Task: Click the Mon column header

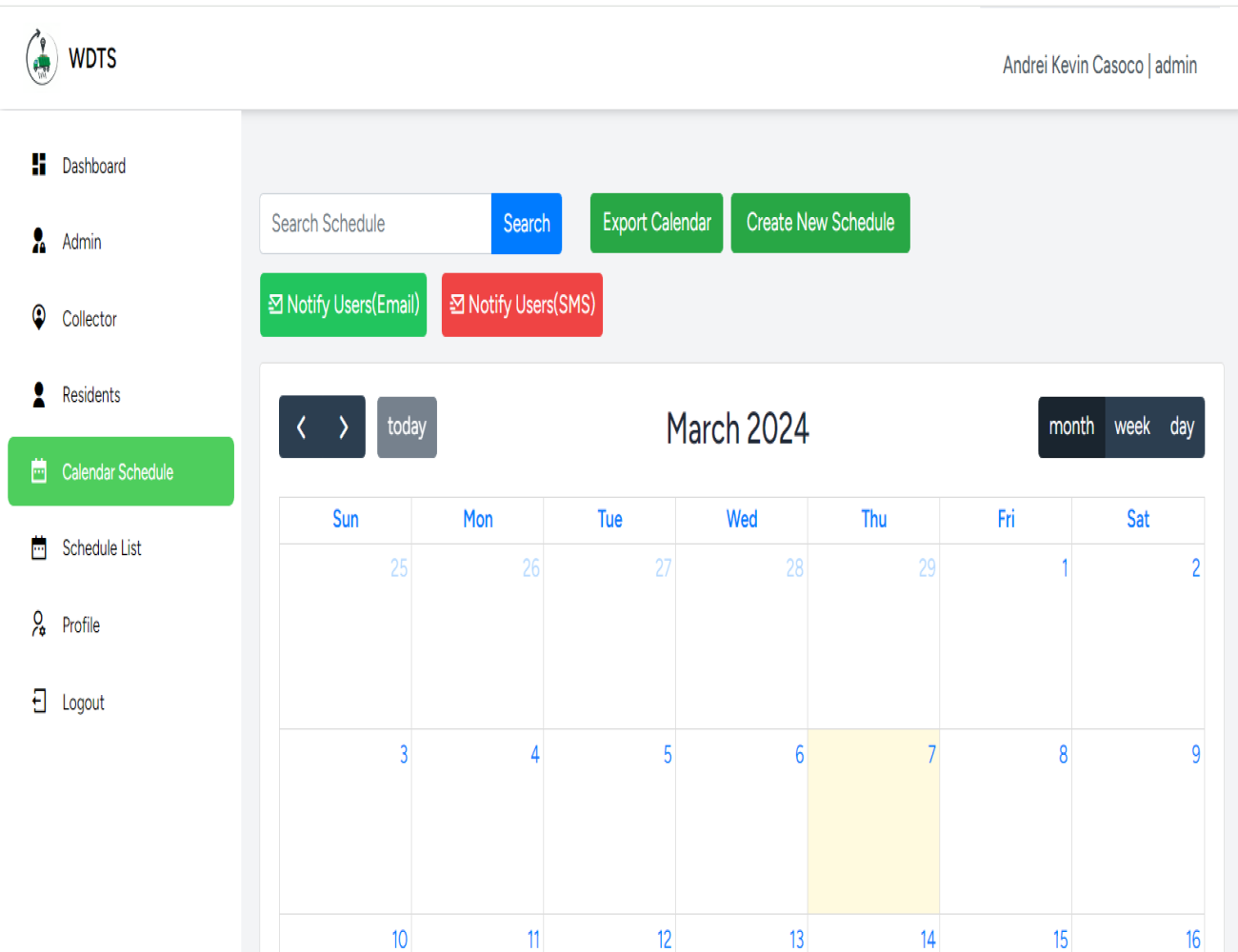Action: (478, 520)
